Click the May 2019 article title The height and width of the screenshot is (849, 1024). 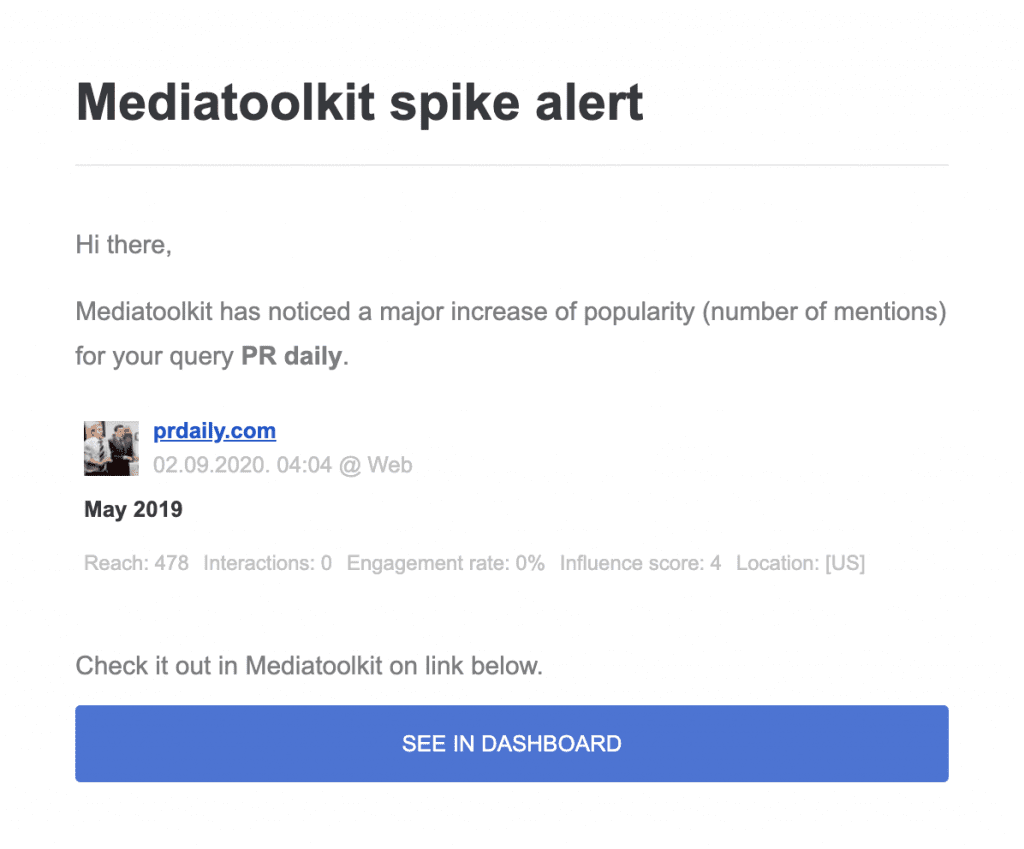pos(132,509)
